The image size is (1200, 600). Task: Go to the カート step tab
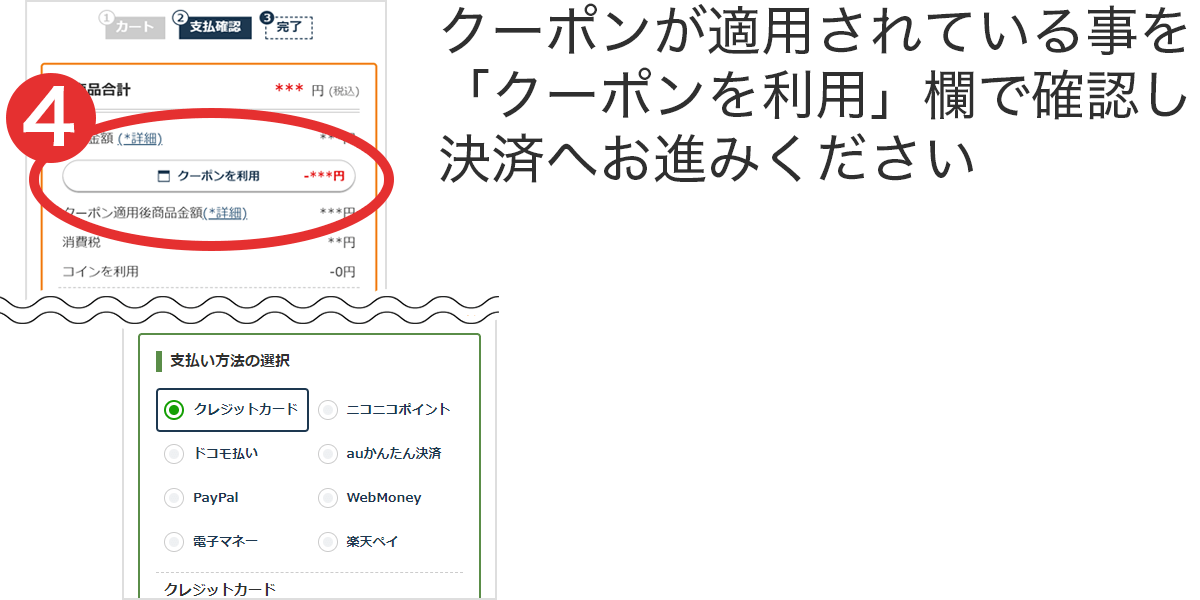pos(135,27)
